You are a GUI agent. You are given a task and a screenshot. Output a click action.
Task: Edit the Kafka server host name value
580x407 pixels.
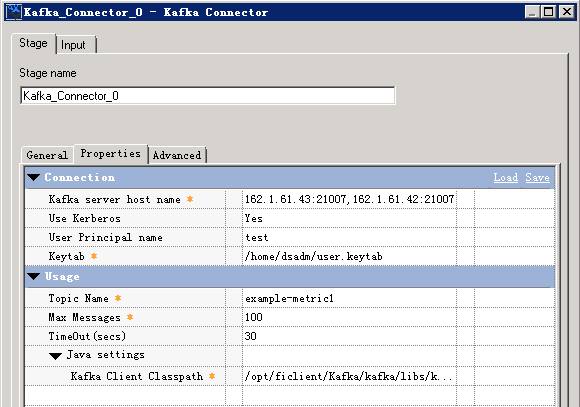pyautogui.click(x=349, y=199)
